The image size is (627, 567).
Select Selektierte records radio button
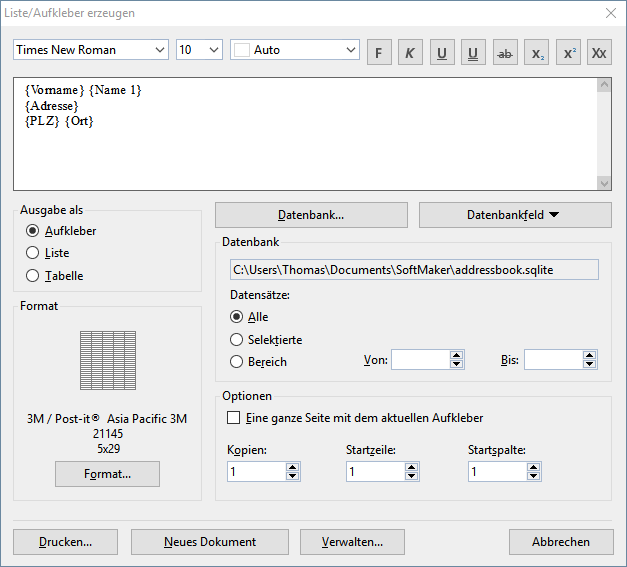click(266, 339)
